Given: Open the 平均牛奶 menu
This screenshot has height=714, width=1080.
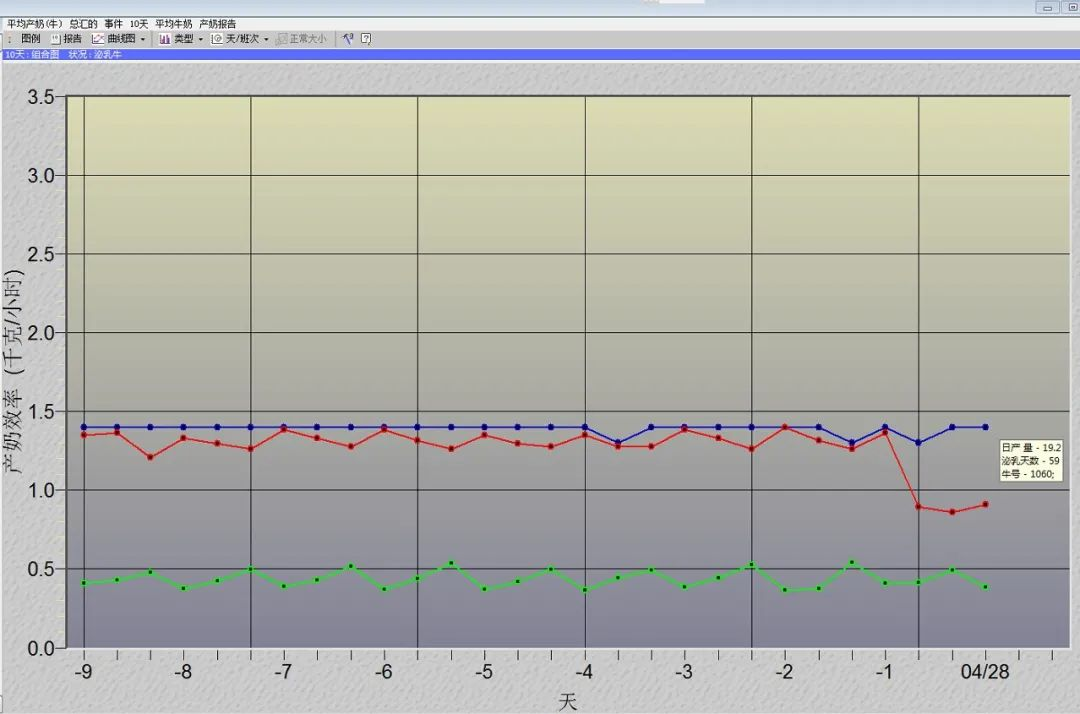Looking at the screenshot, I should pyautogui.click(x=174, y=24).
